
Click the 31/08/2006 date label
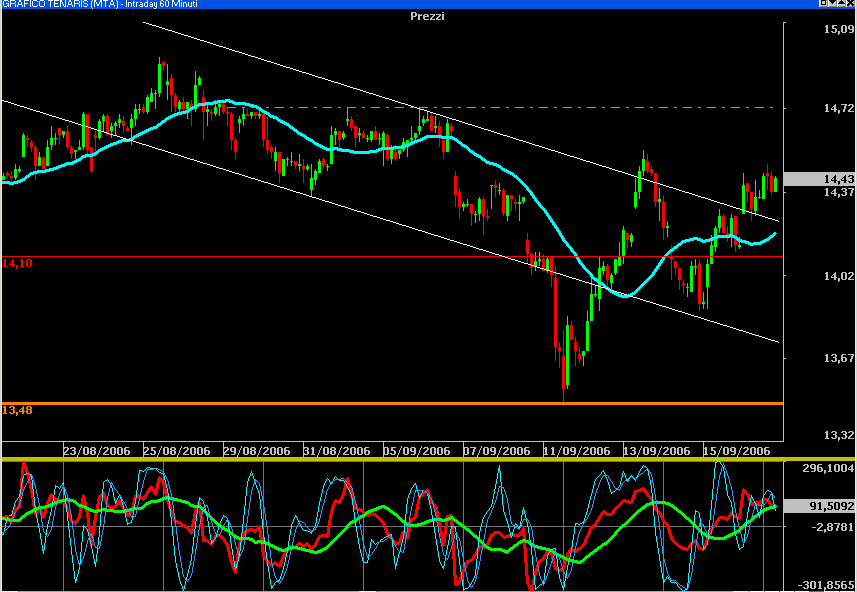point(337,452)
